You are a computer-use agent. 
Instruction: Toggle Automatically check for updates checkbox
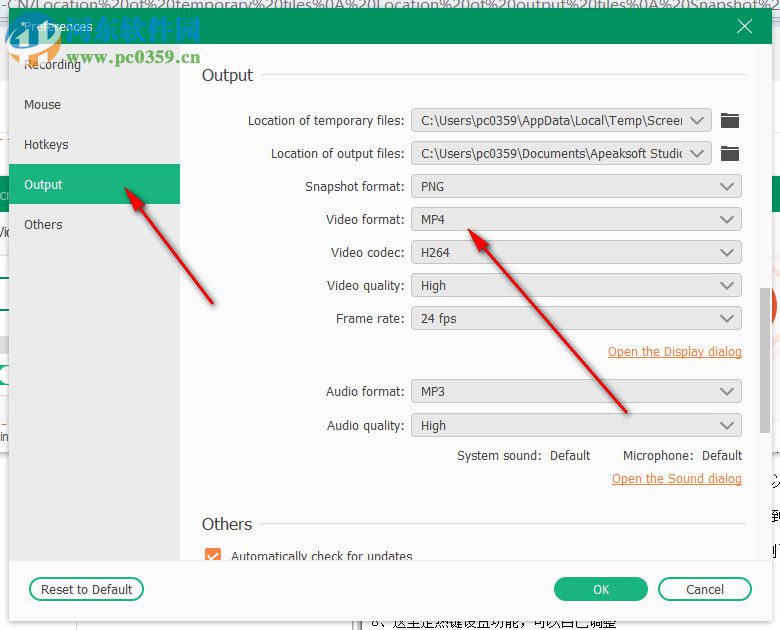pos(213,554)
